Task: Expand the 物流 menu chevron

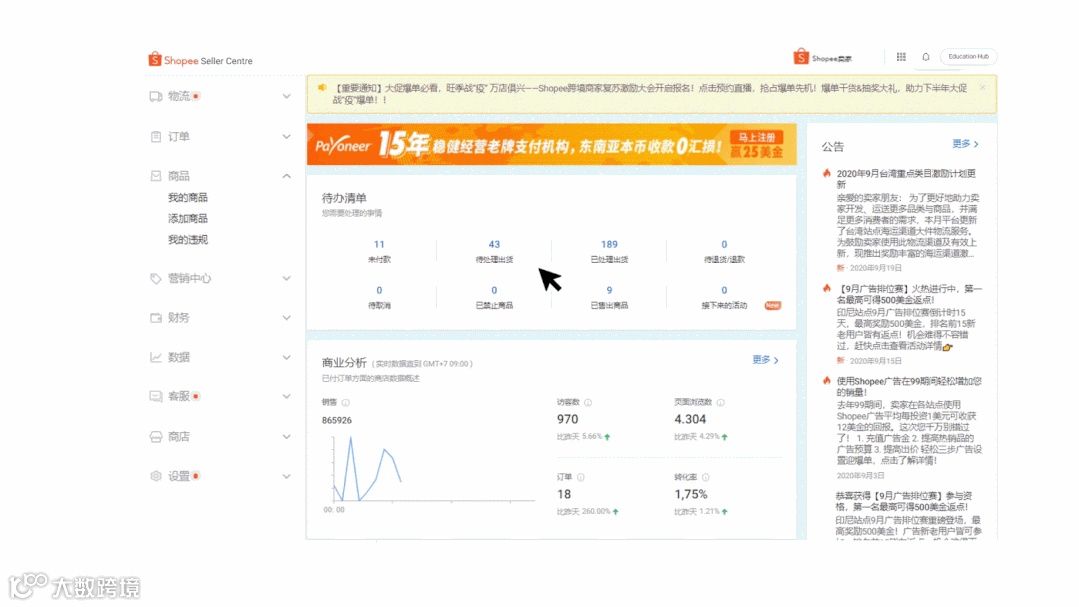Action: click(286, 96)
